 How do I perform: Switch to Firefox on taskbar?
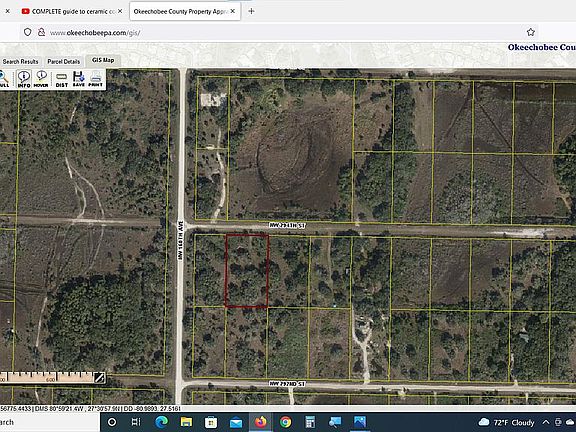click(x=261, y=422)
